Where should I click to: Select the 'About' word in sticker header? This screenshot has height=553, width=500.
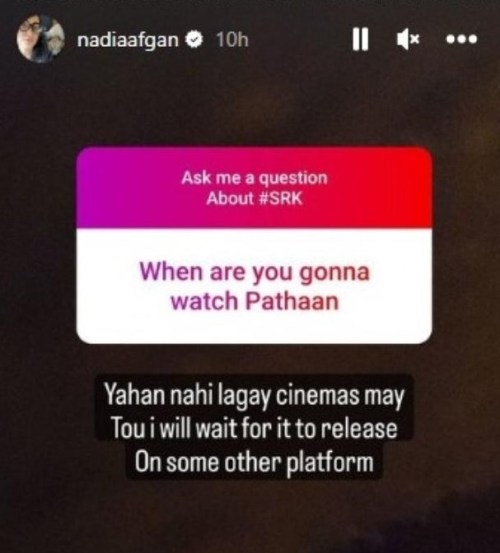(230, 199)
